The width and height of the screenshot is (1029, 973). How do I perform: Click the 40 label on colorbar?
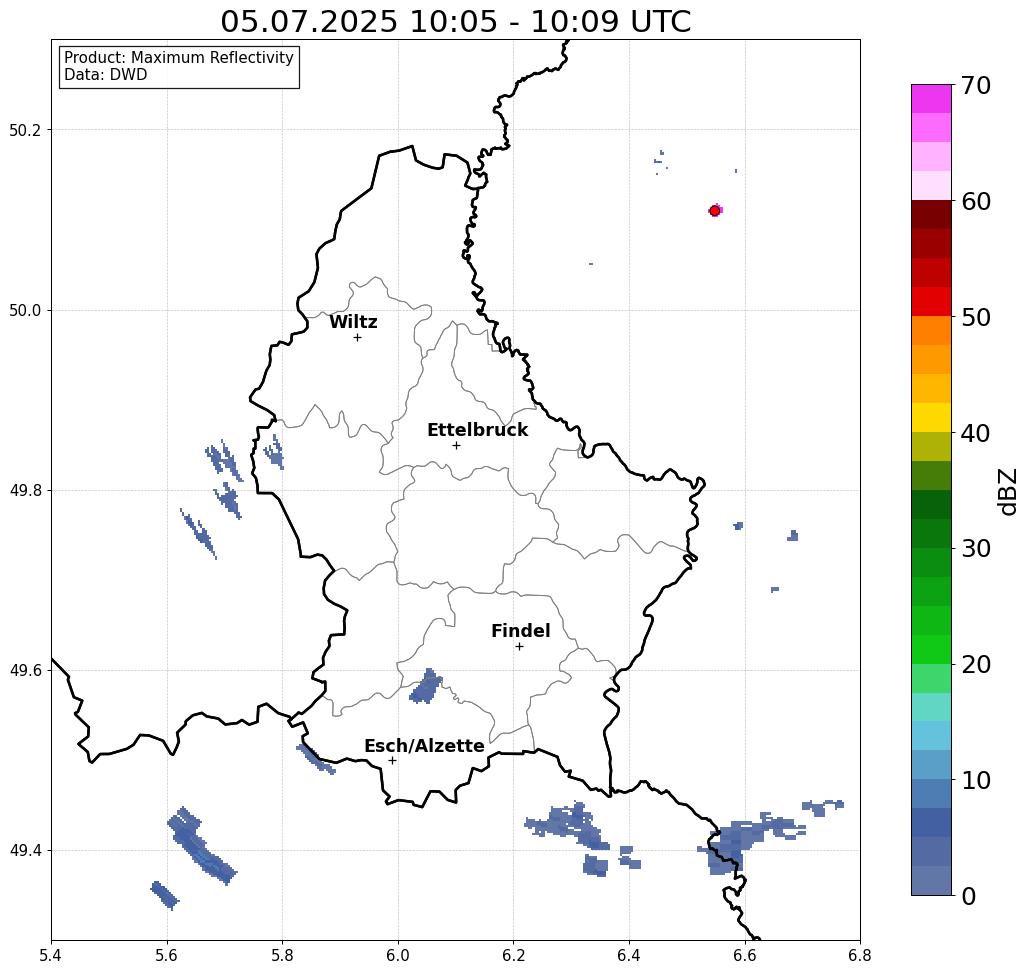(976, 433)
